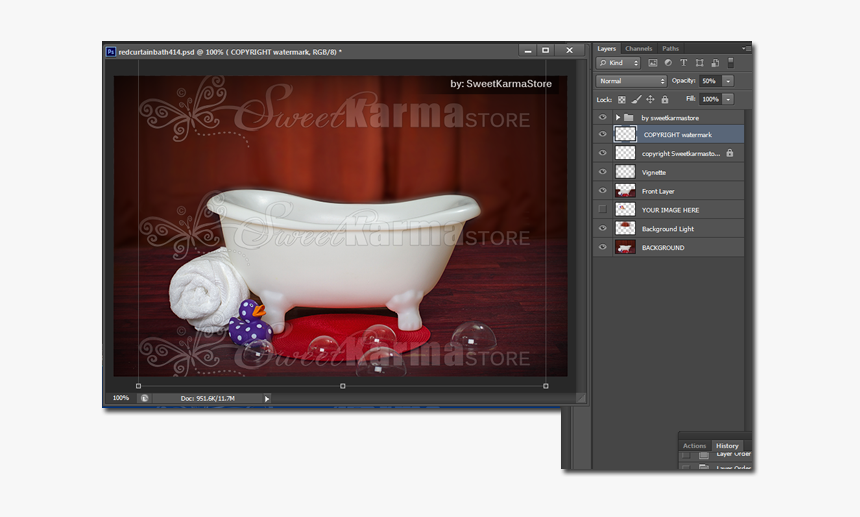860x517 pixels.
Task: Select the layer named Background Light
Action: (x=667, y=229)
